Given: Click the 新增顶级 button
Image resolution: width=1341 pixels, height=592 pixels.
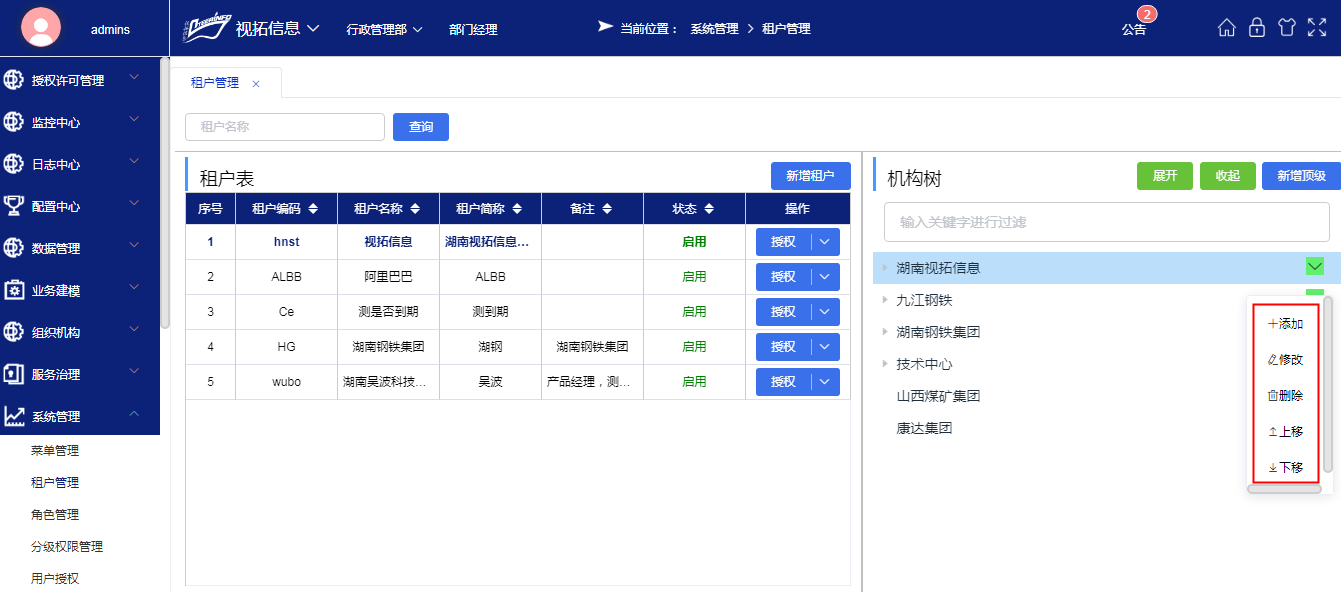Looking at the screenshot, I should tap(1301, 176).
